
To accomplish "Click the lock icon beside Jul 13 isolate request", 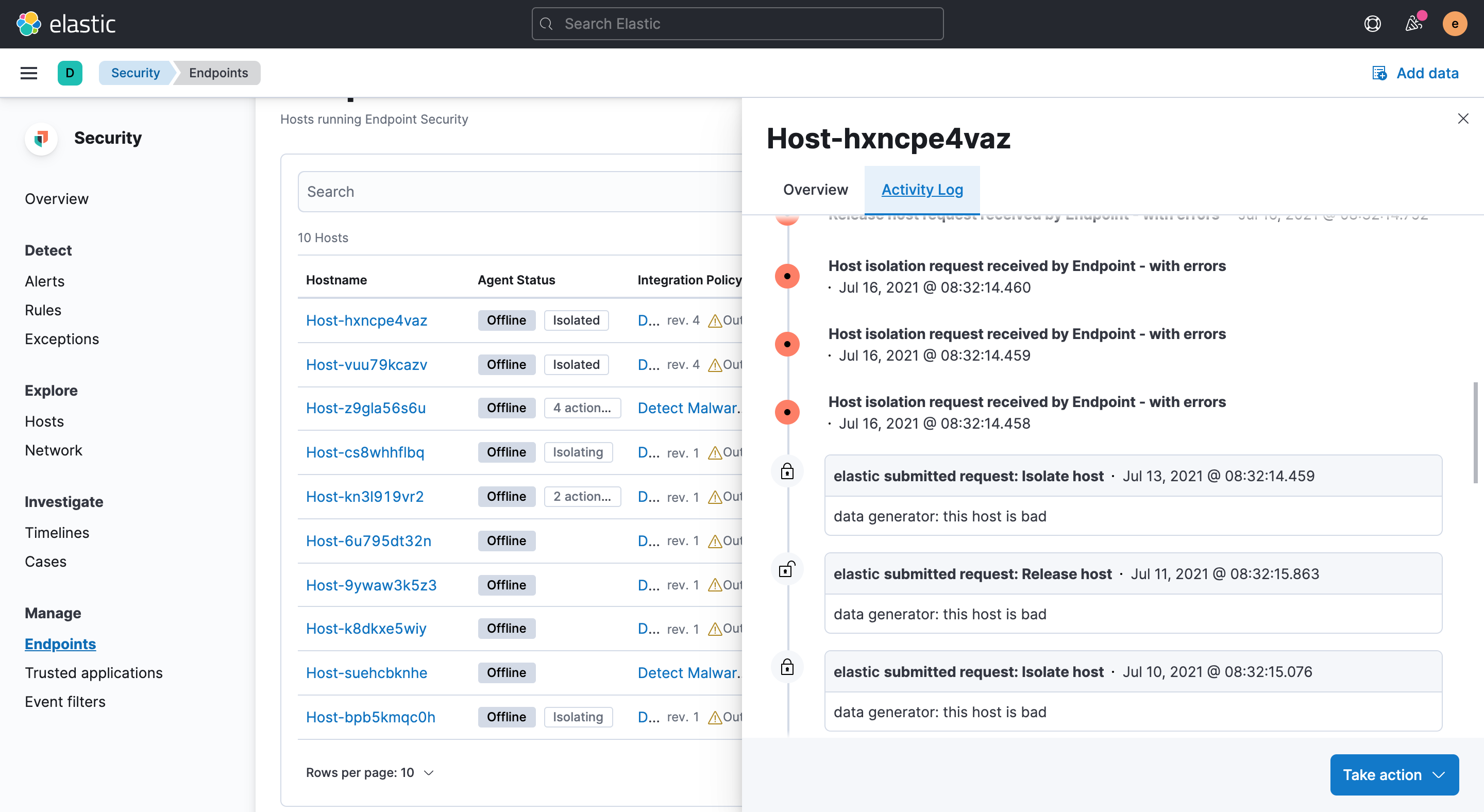I will point(787,471).
